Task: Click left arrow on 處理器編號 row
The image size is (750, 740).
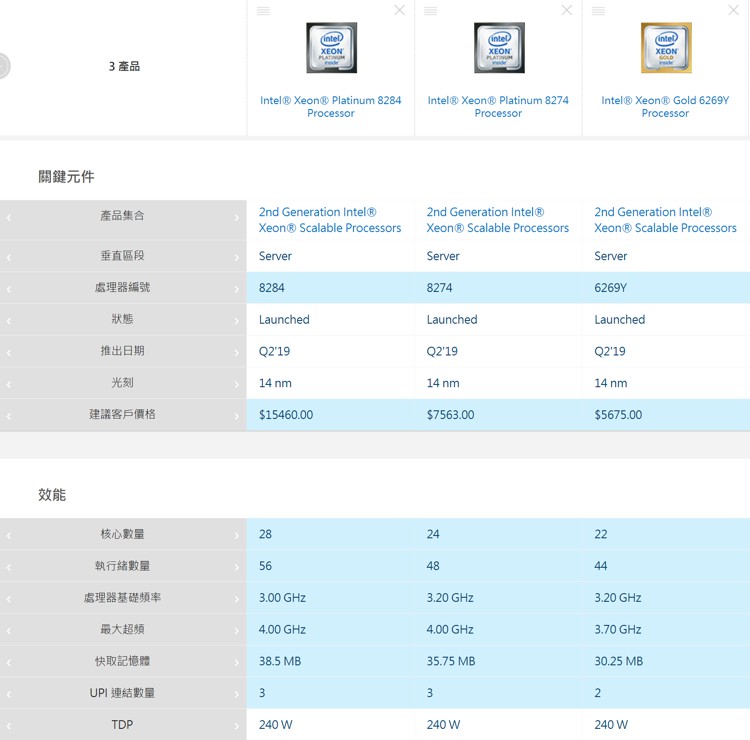Action: (x=9, y=289)
